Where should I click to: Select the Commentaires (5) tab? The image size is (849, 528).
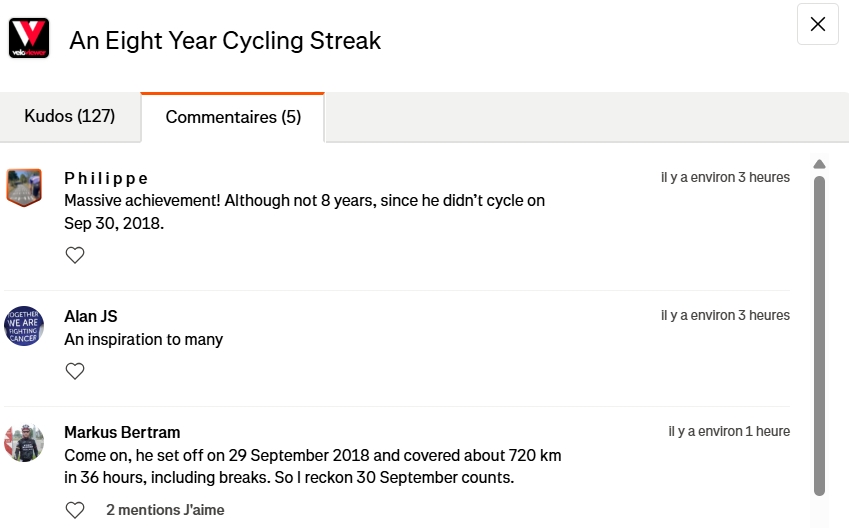233,118
